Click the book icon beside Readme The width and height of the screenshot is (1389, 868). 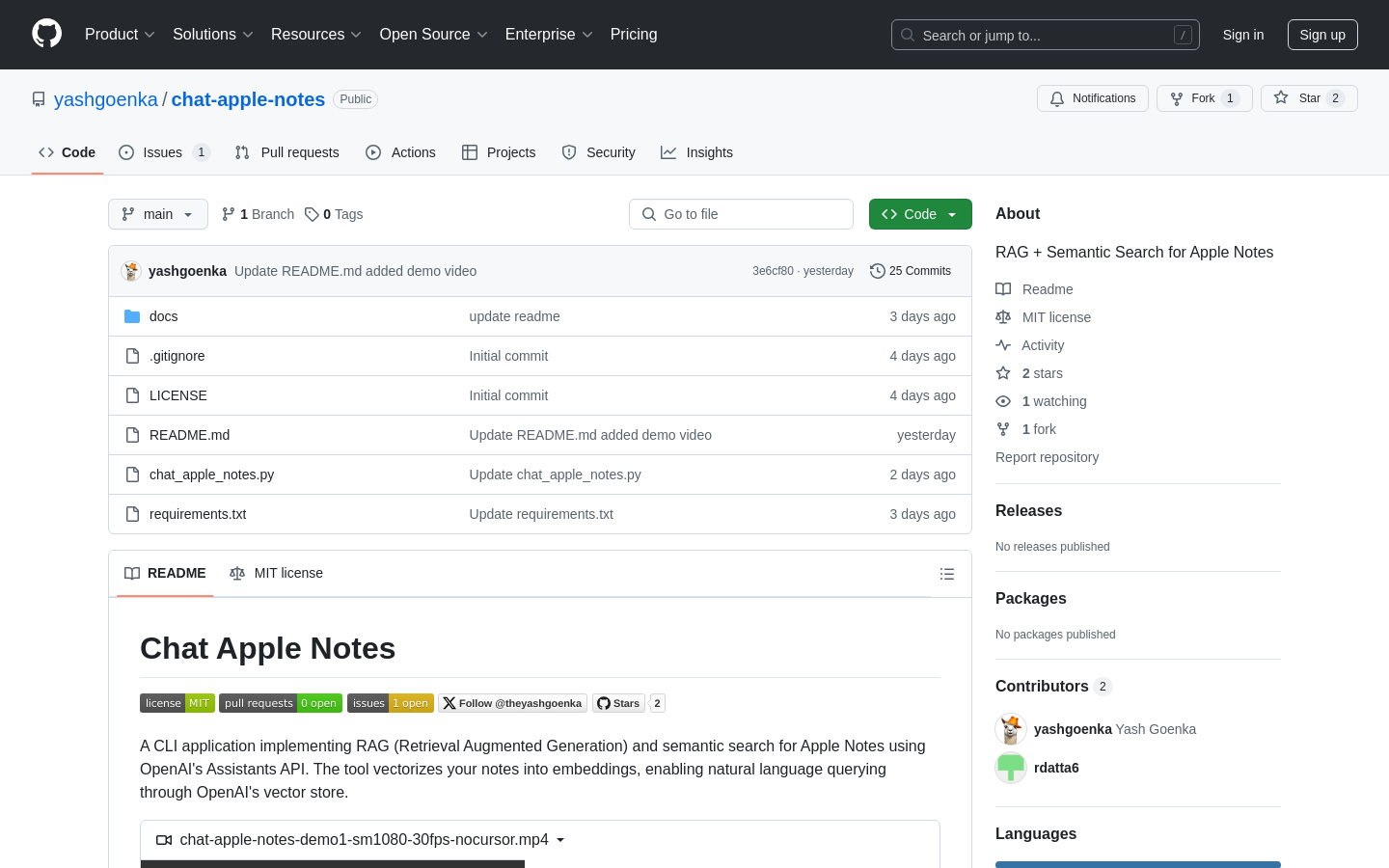[1003, 289]
